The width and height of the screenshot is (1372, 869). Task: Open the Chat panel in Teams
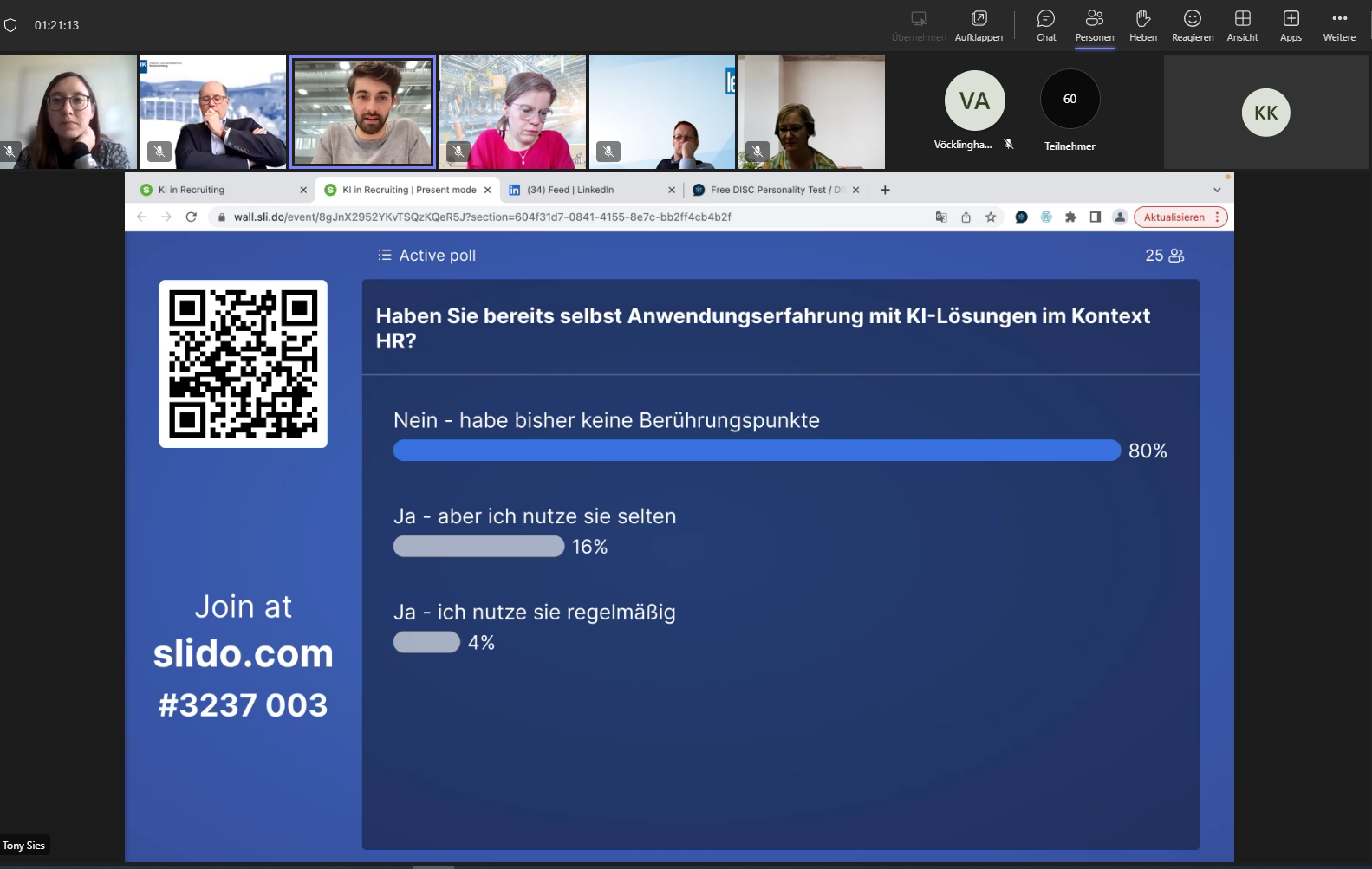tap(1046, 25)
